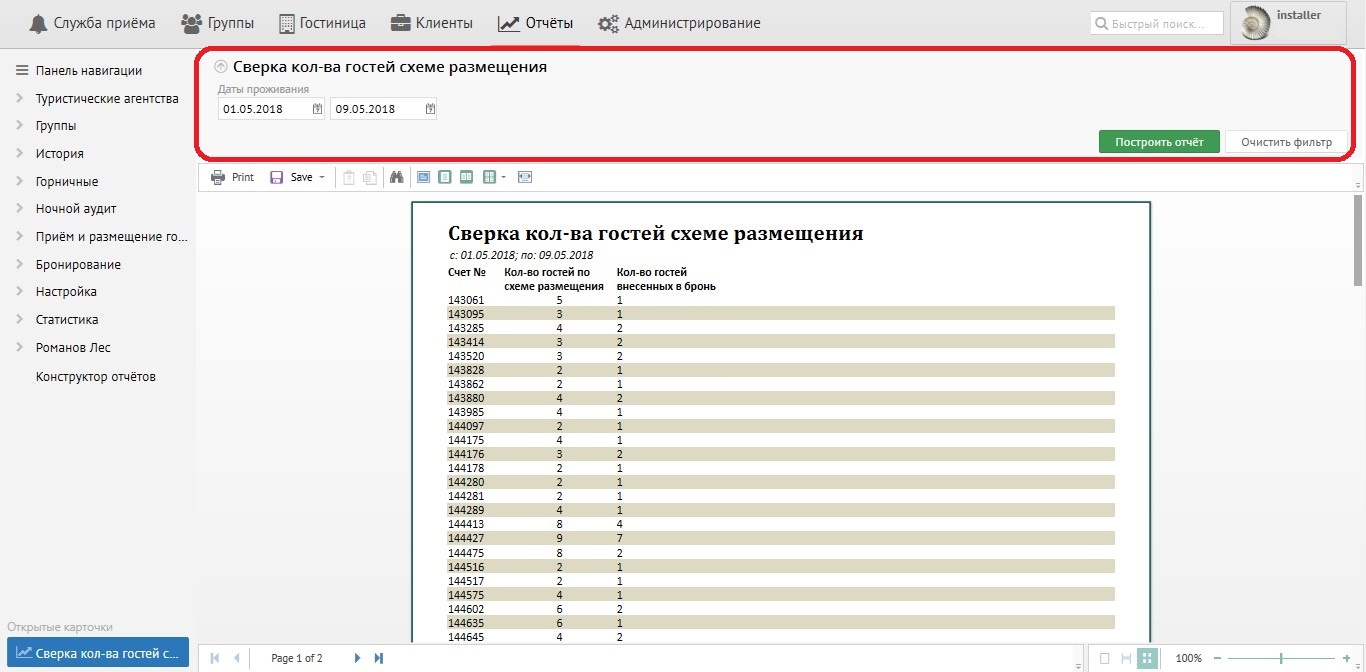This screenshot has width=1366, height=672.
Task: Open the Гостиница top menu
Action: [322, 23]
